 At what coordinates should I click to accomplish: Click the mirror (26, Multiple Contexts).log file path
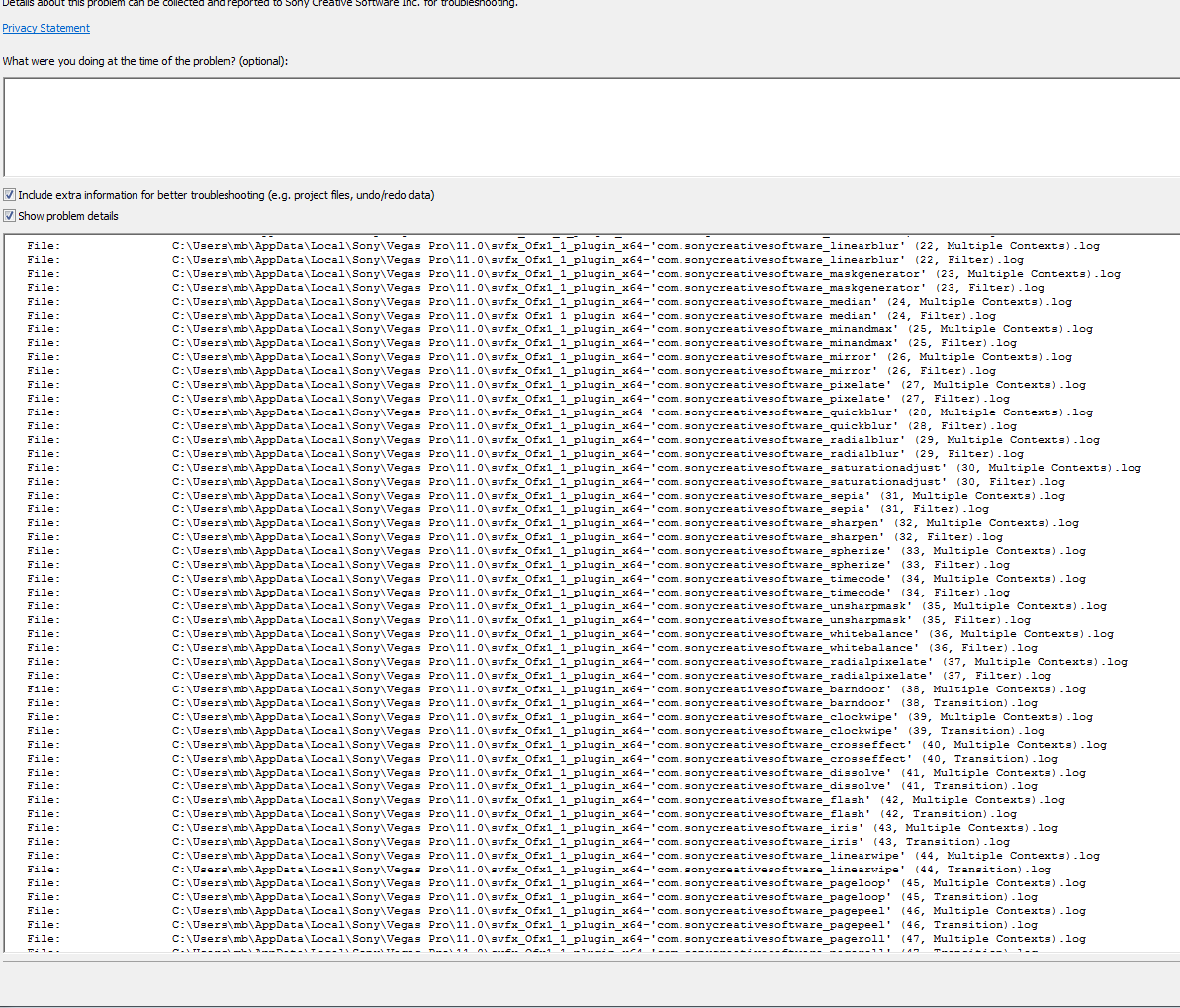pos(549,357)
